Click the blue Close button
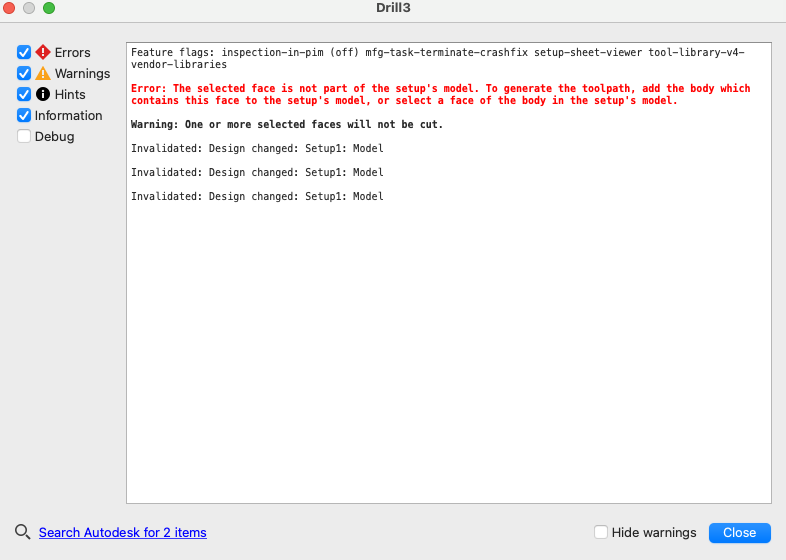Screen dimensions: 786x560 739,532
